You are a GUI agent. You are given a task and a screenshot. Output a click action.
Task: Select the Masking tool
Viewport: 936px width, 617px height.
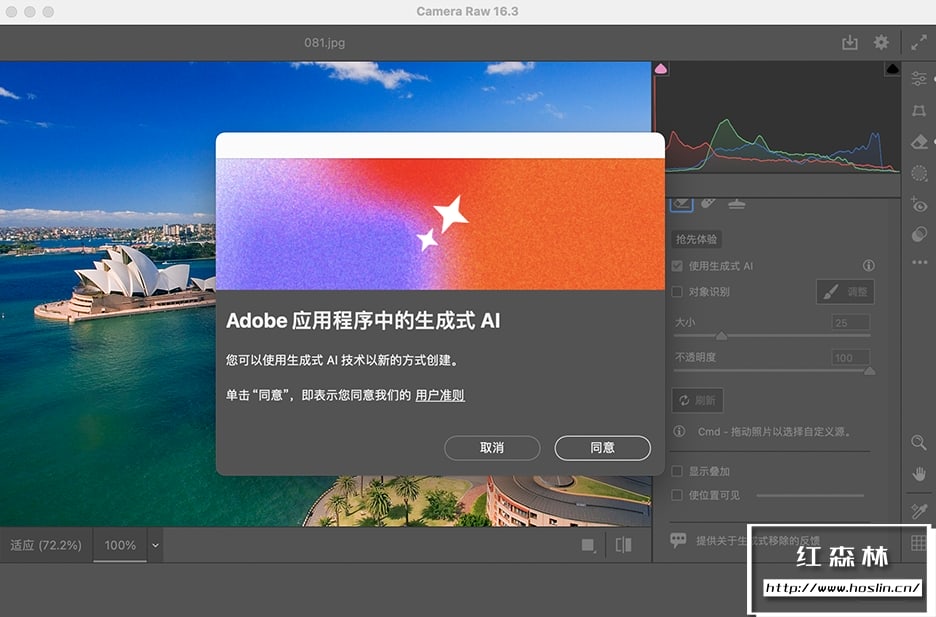[x=919, y=173]
